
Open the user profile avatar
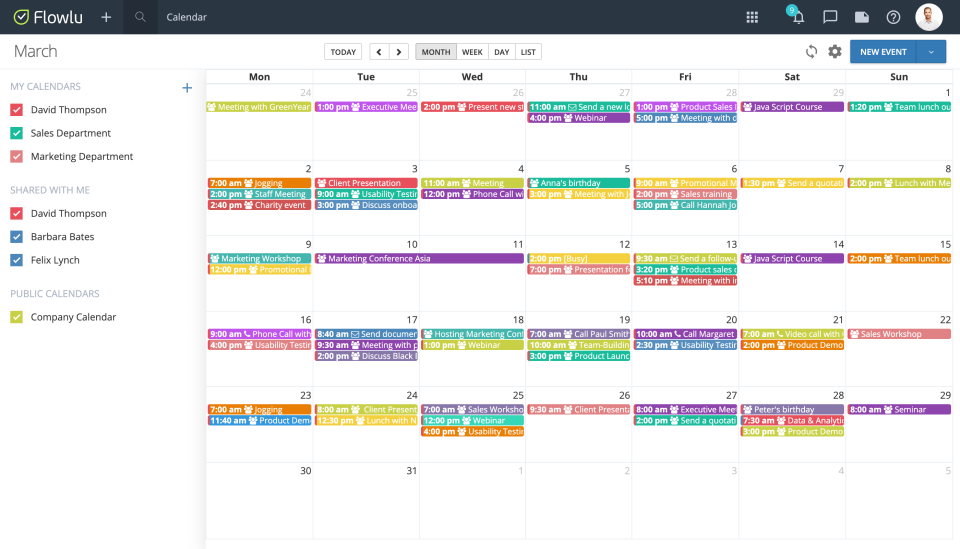tap(929, 17)
